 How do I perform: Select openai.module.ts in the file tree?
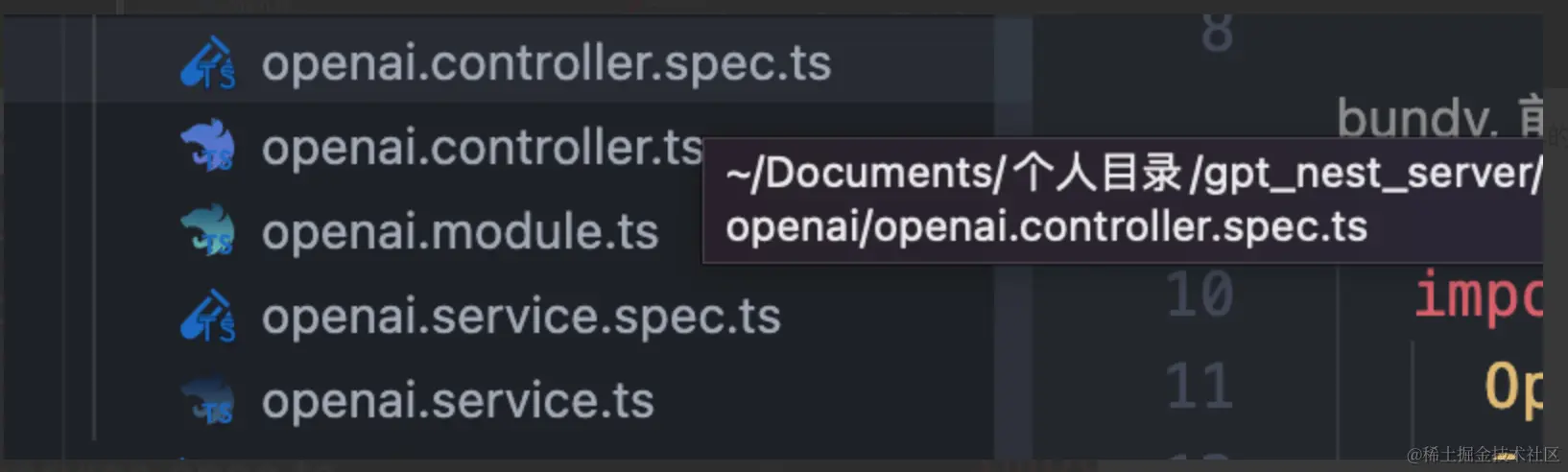(x=460, y=232)
